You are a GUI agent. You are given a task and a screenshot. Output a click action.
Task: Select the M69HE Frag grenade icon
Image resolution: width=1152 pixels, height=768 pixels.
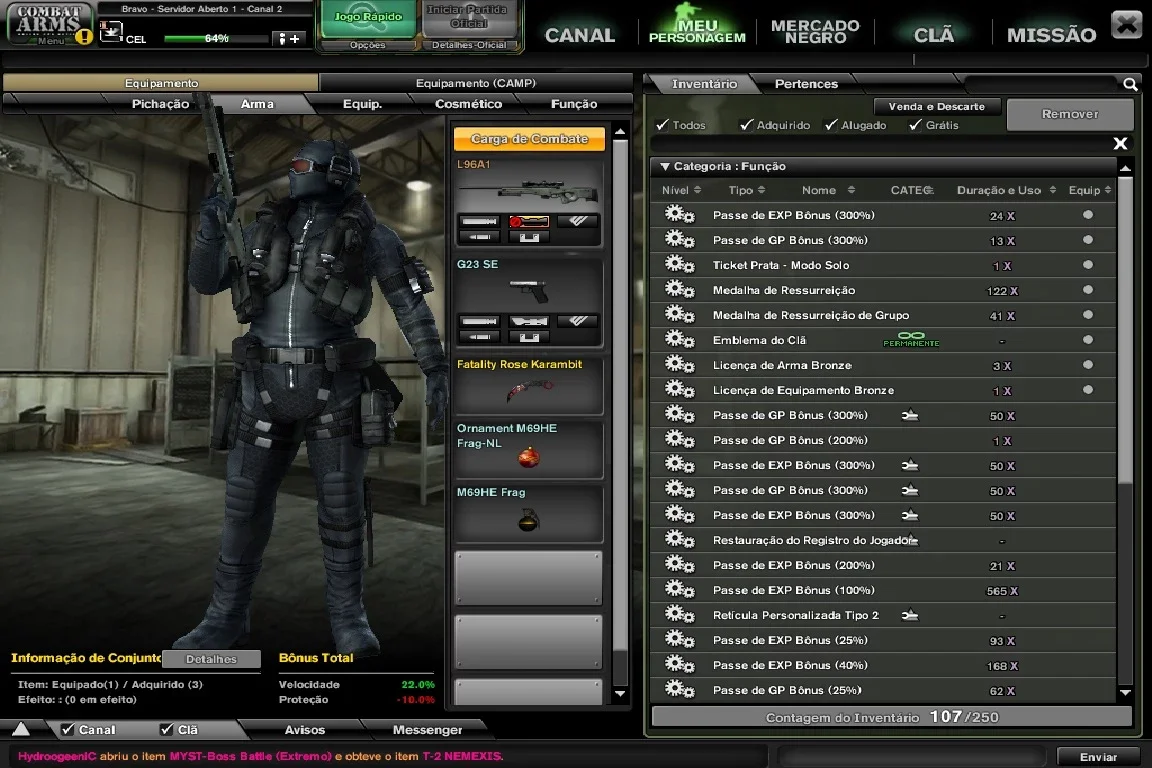coord(528,520)
